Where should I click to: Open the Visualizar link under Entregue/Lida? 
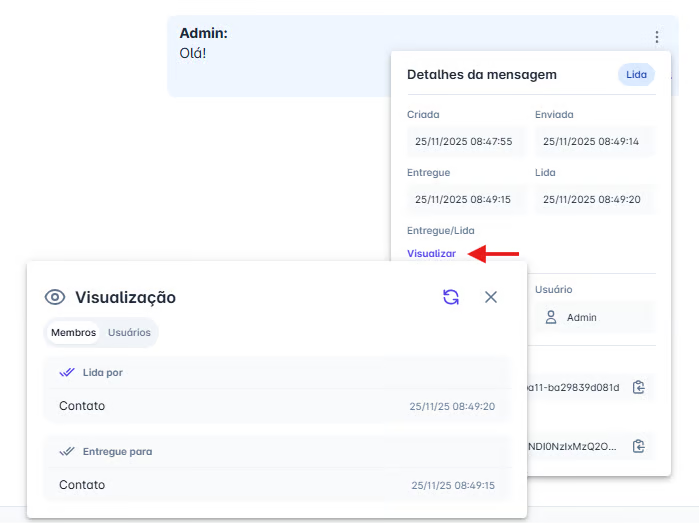pyautogui.click(x=431, y=254)
